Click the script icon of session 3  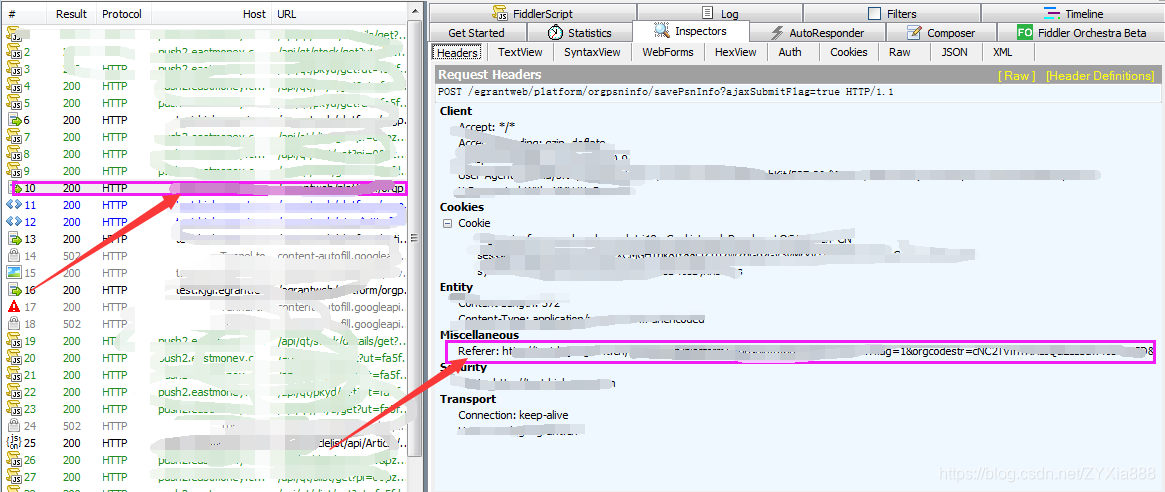pyautogui.click(x=13, y=68)
